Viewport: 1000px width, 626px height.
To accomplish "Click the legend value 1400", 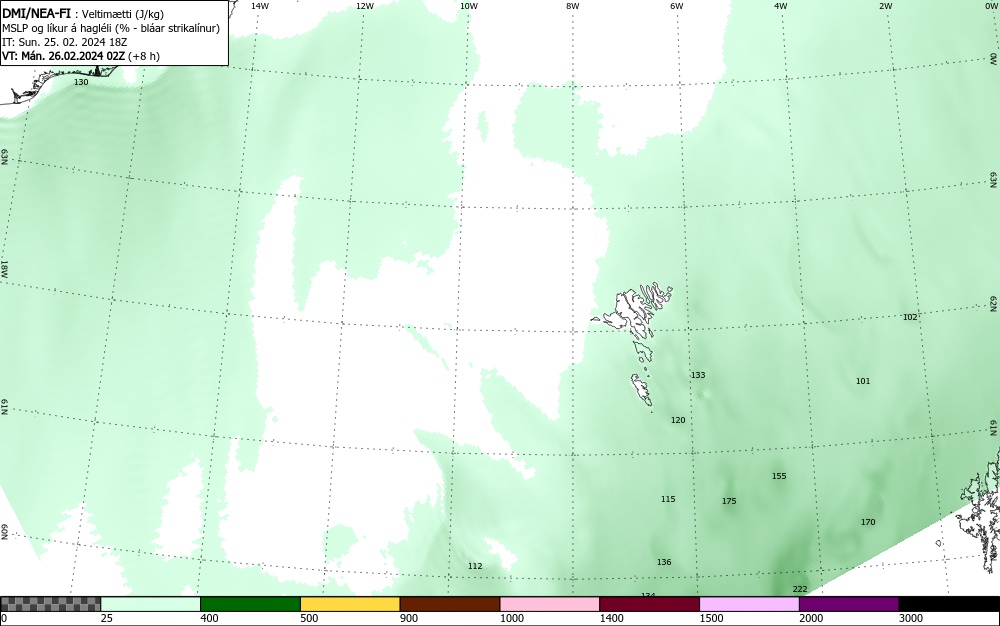I will point(611,618).
